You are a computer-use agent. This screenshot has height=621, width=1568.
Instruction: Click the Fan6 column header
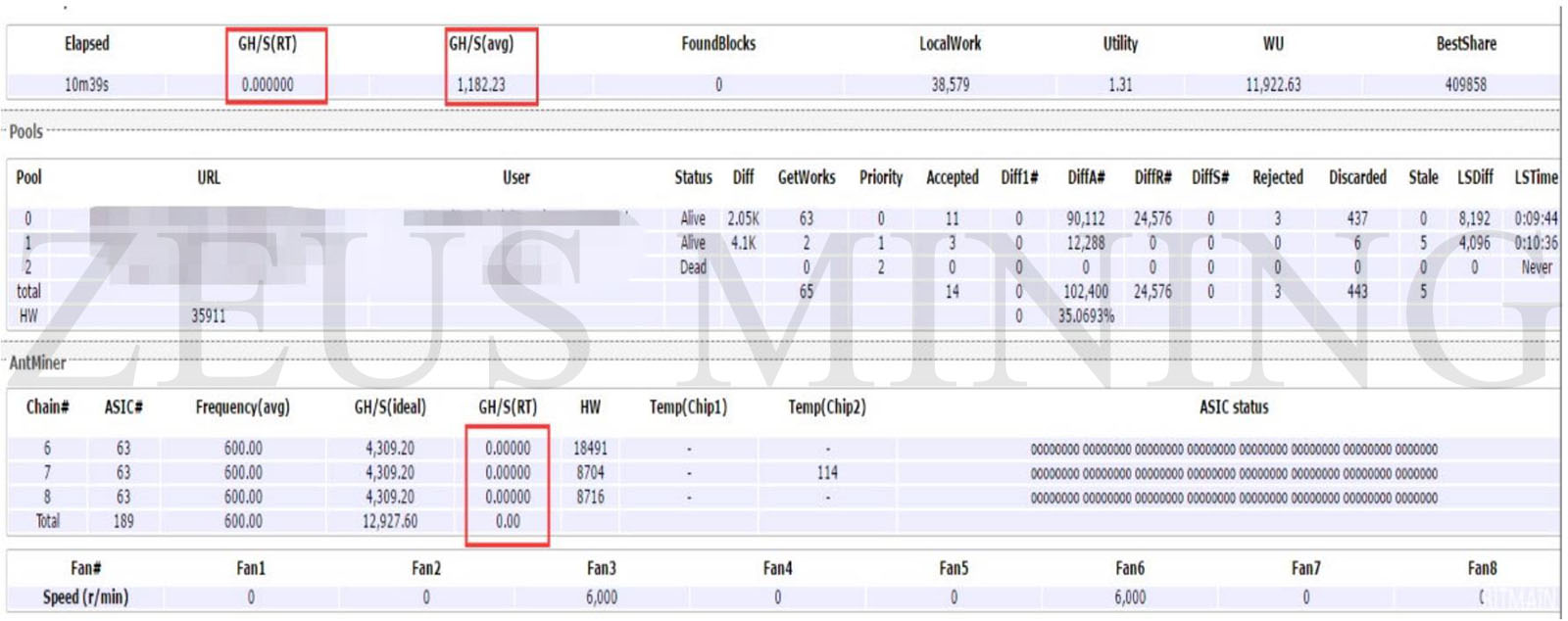coord(1130,568)
